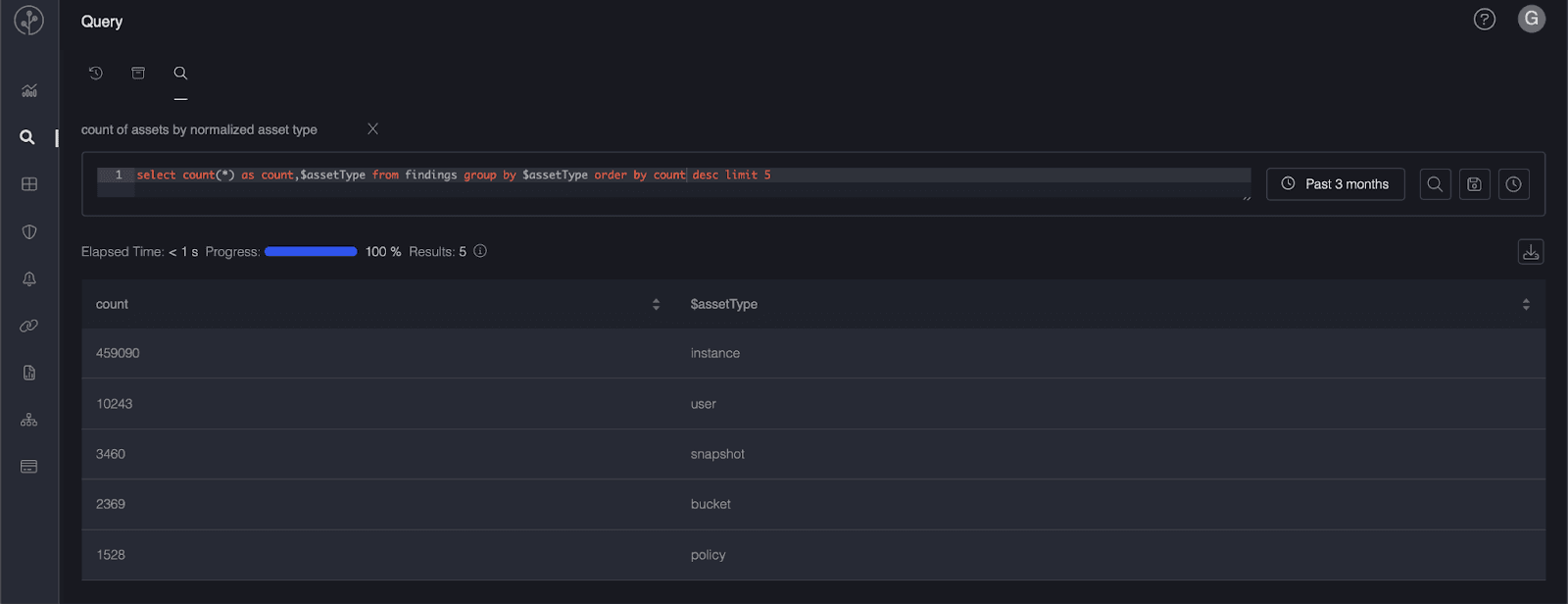Viewport: 1568px width, 604px height.
Task: Click the '$assetType' column header
Action: (x=724, y=305)
